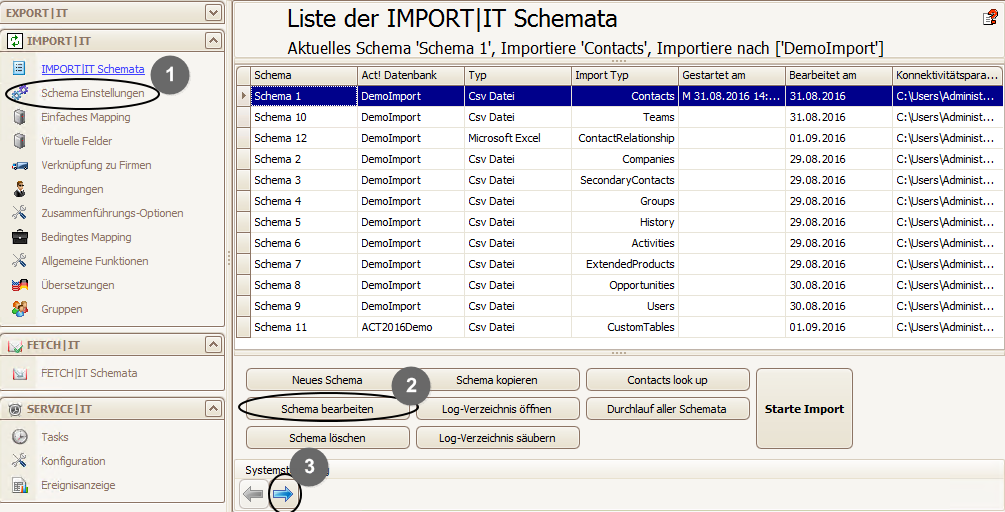
Task: Click the IMPORT|IT panel header icon
Action: 14,41
